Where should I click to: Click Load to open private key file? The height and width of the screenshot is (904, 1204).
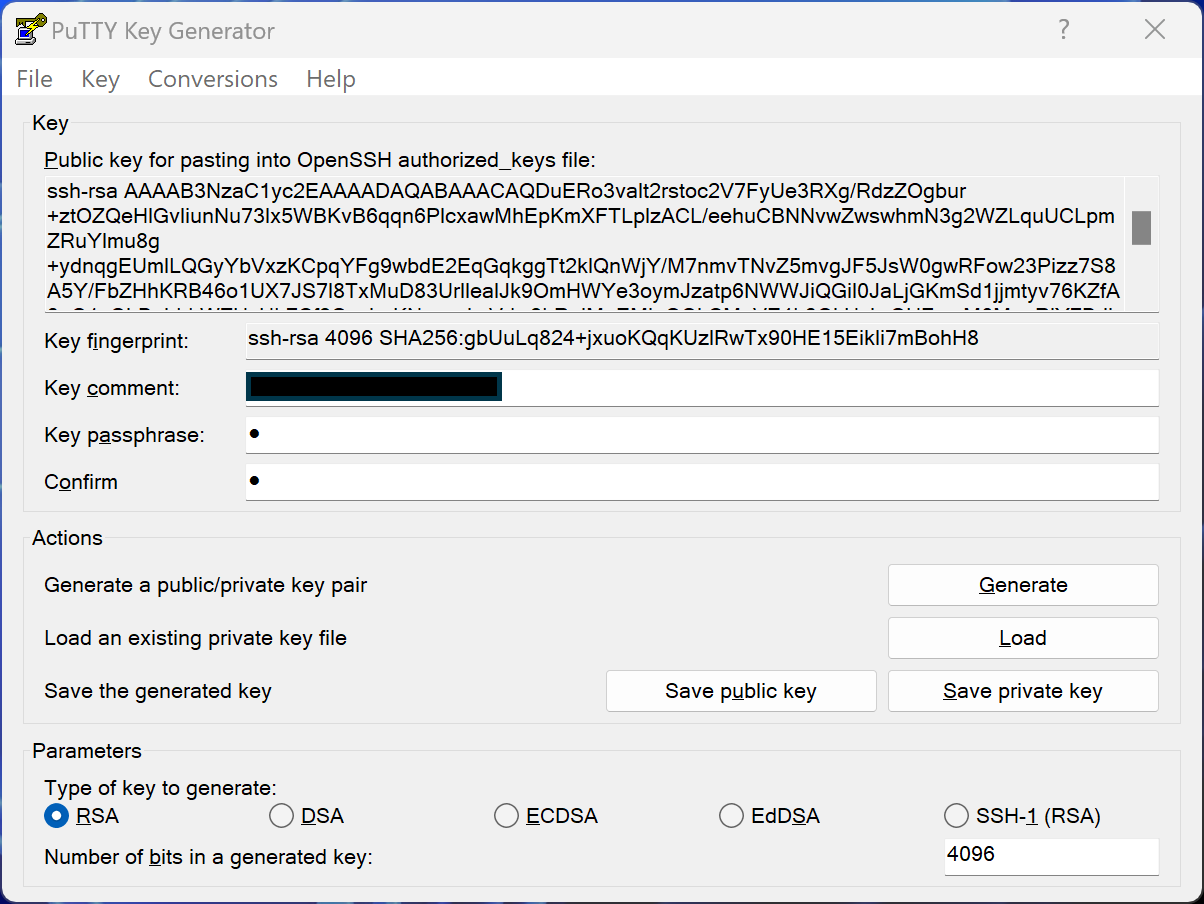pos(1023,638)
